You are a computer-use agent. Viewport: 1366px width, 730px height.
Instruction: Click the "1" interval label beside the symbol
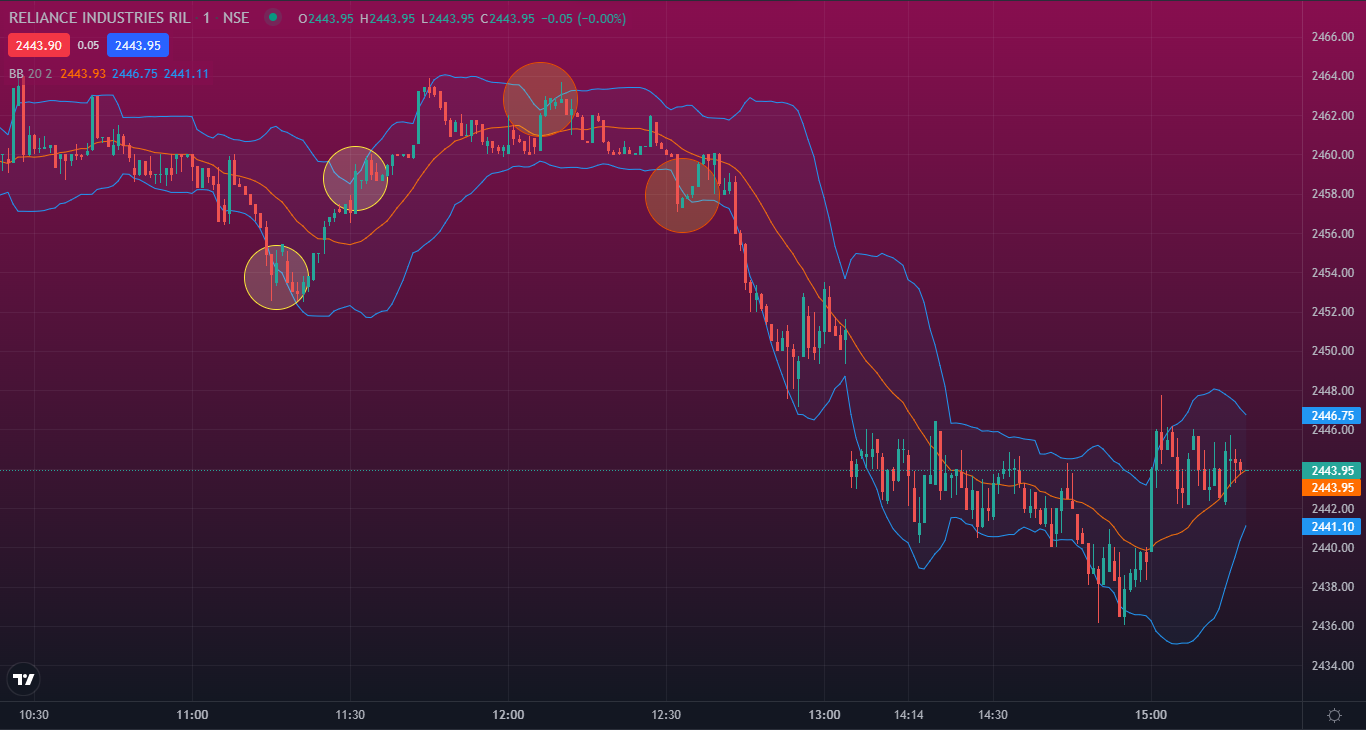206,18
